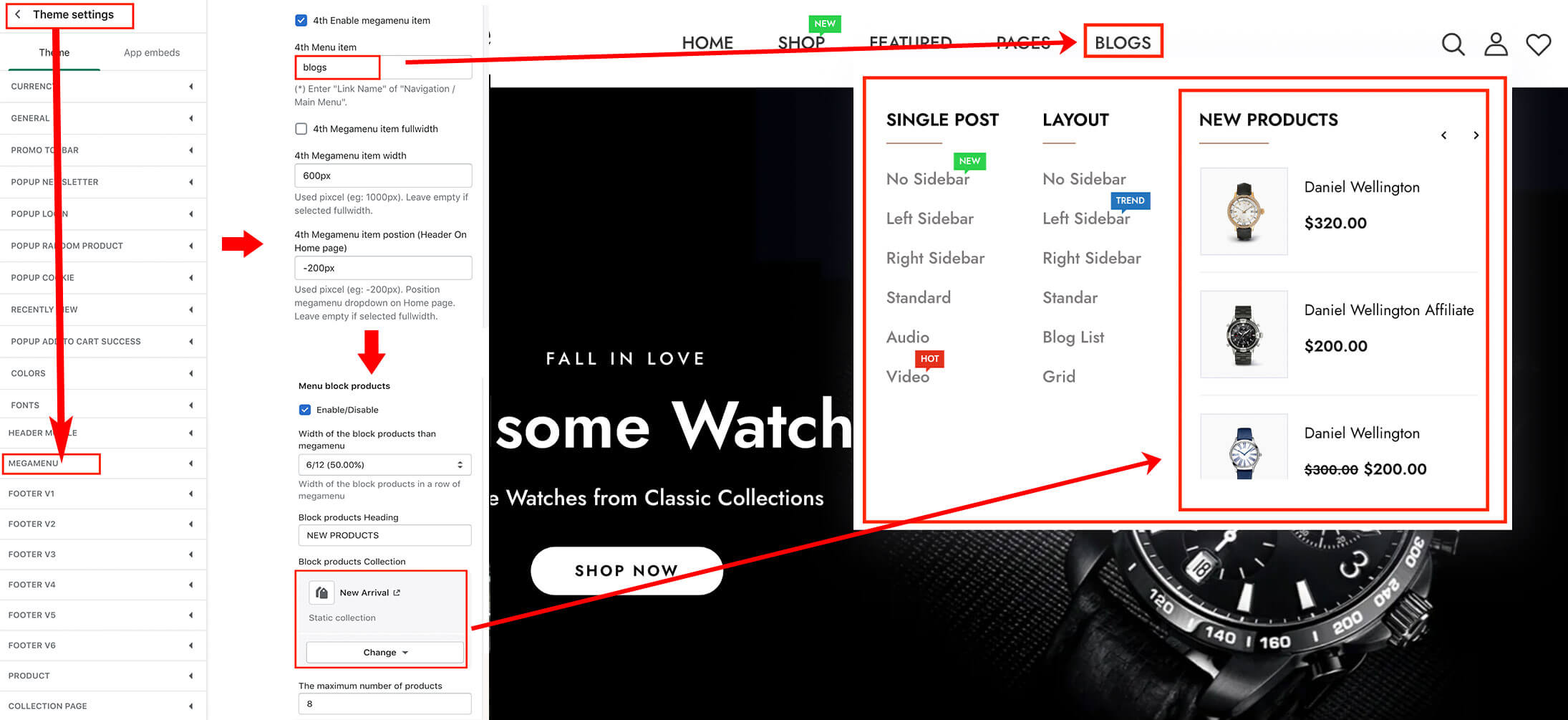Click the 4th Menu item input field
Screen dimensions: 1568x720
click(383, 67)
